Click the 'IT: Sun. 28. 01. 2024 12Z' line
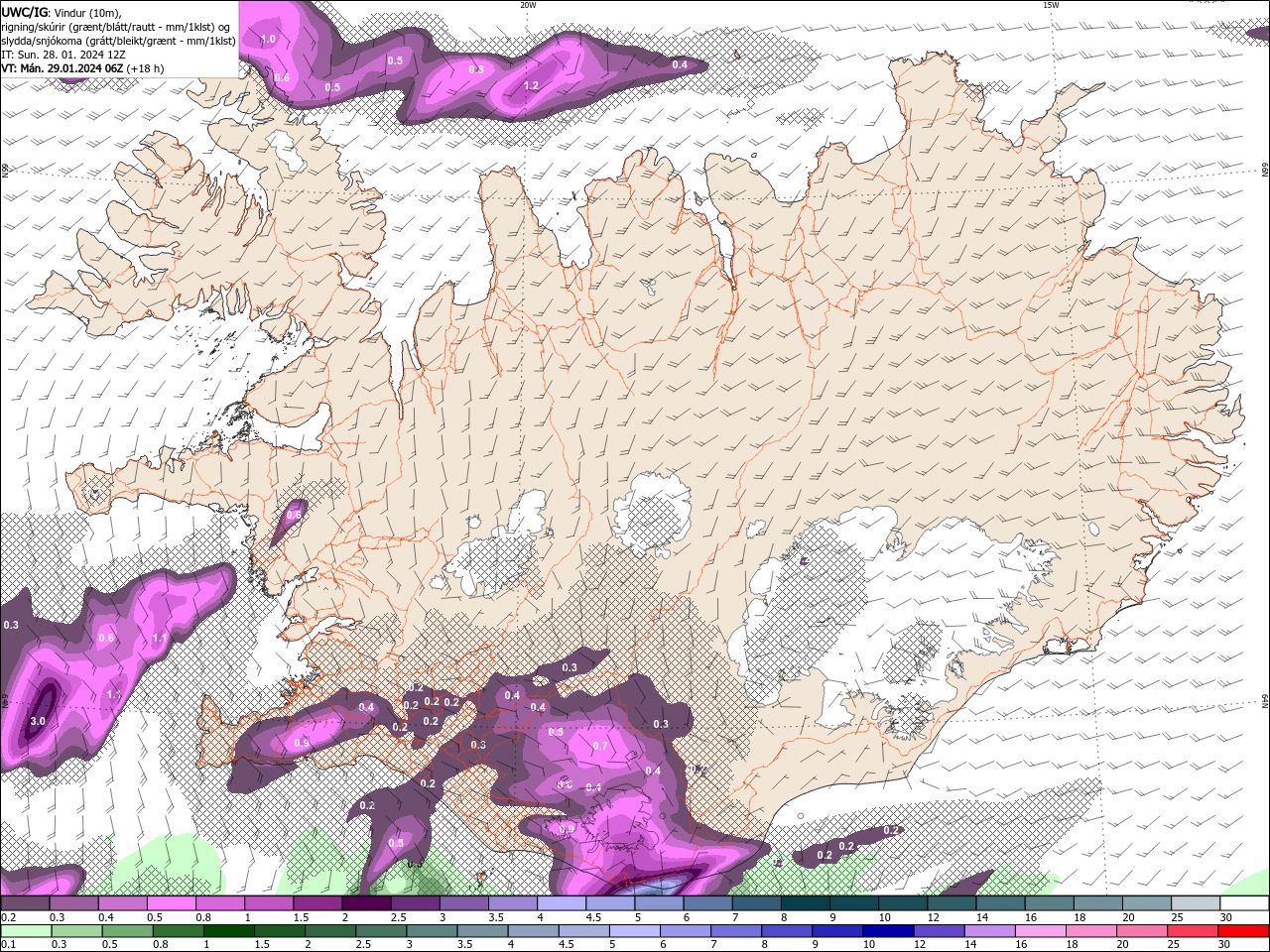This screenshot has width=1270, height=952. [63, 55]
